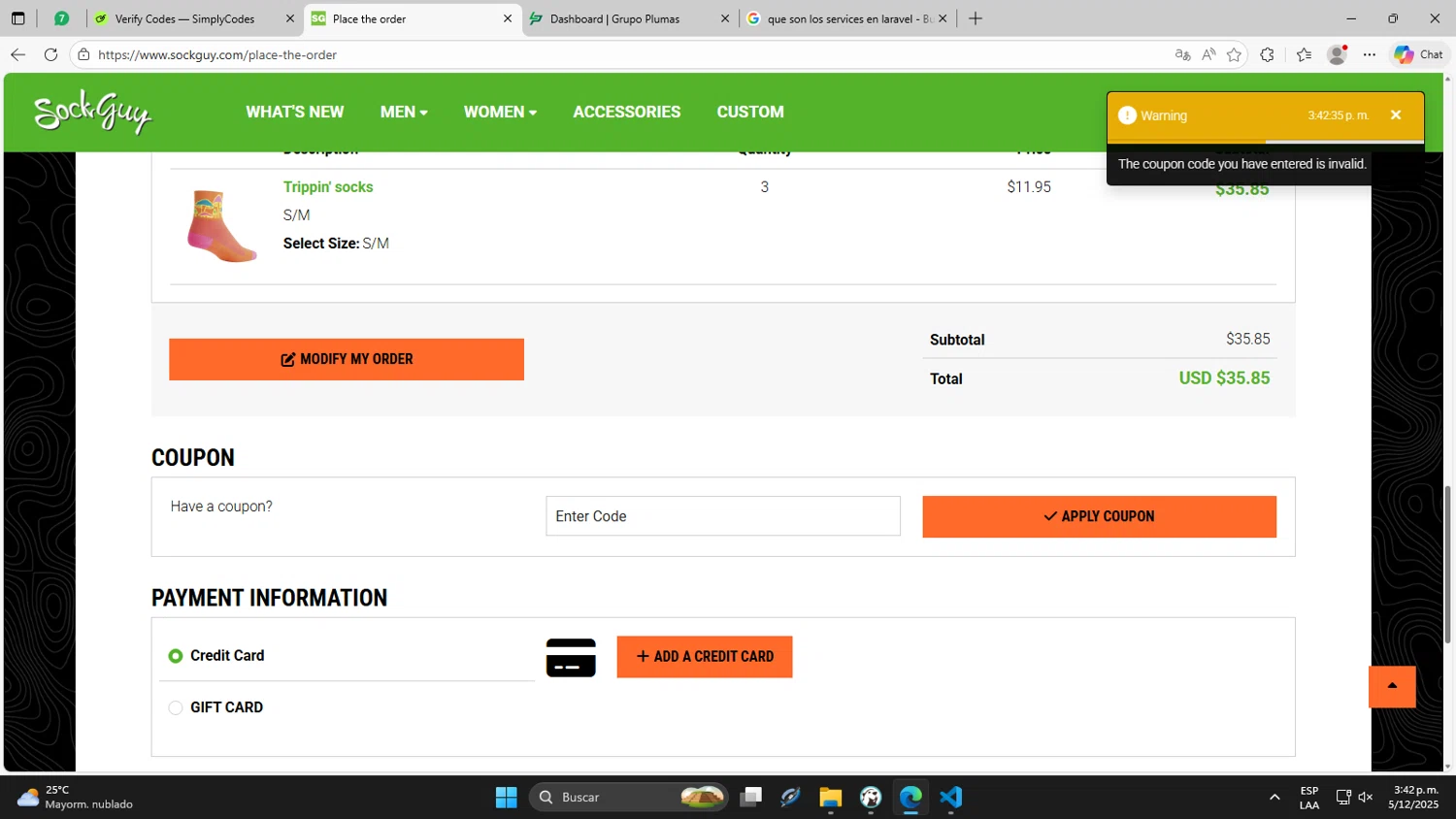Click the APPLY COUPON button
The height and width of the screenshot is (819, 1456).
(1099, 516)
